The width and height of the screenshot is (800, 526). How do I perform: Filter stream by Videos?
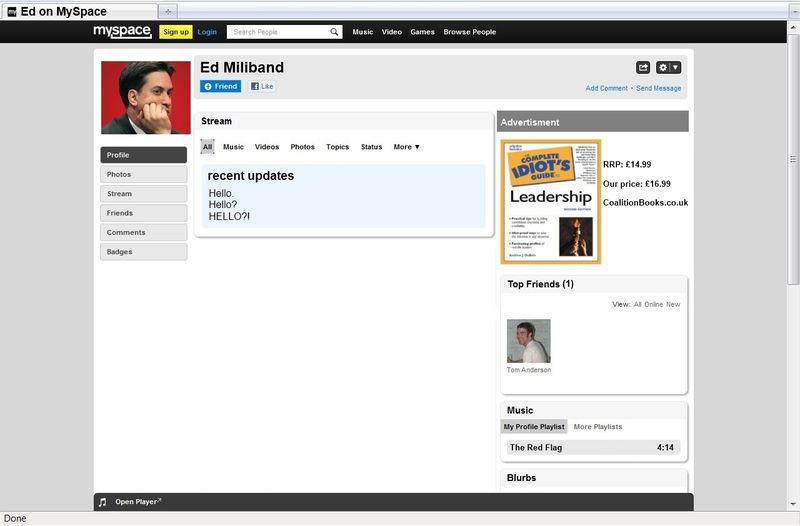(267, 147)
